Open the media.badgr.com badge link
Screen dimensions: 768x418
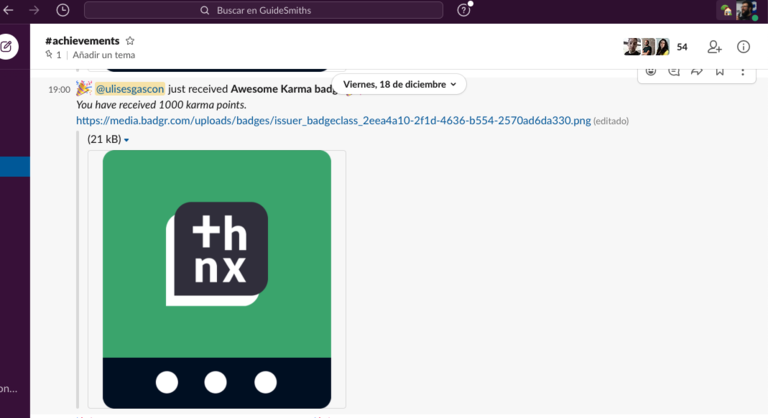click(x=334, y=121)
